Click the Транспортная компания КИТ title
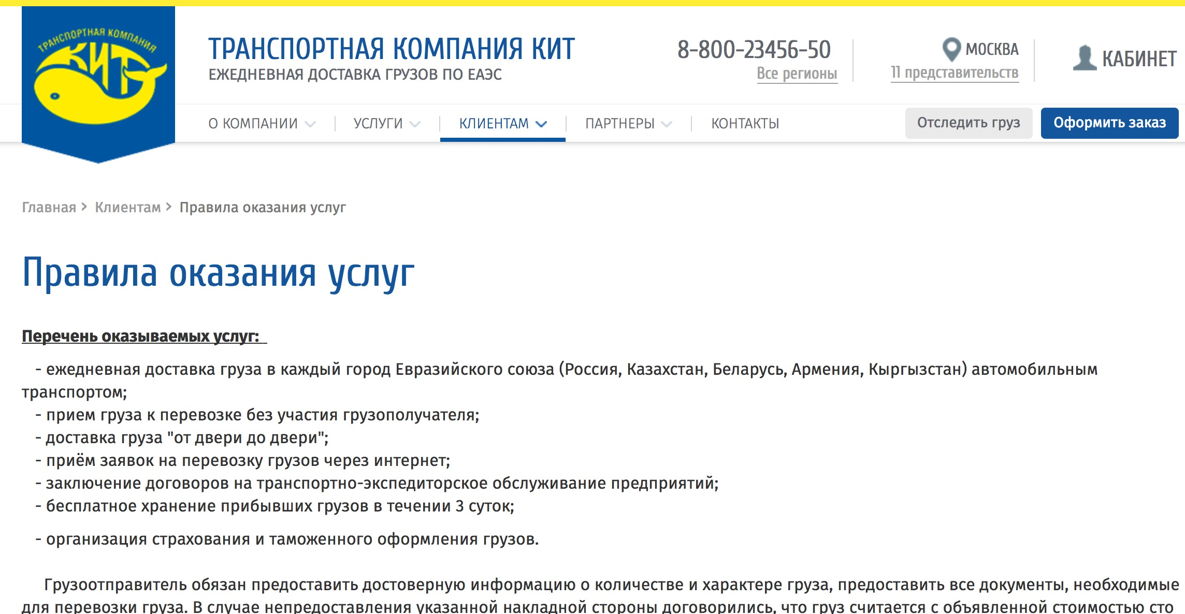Viewport: 1185px width, 614px height. [391, 49]
